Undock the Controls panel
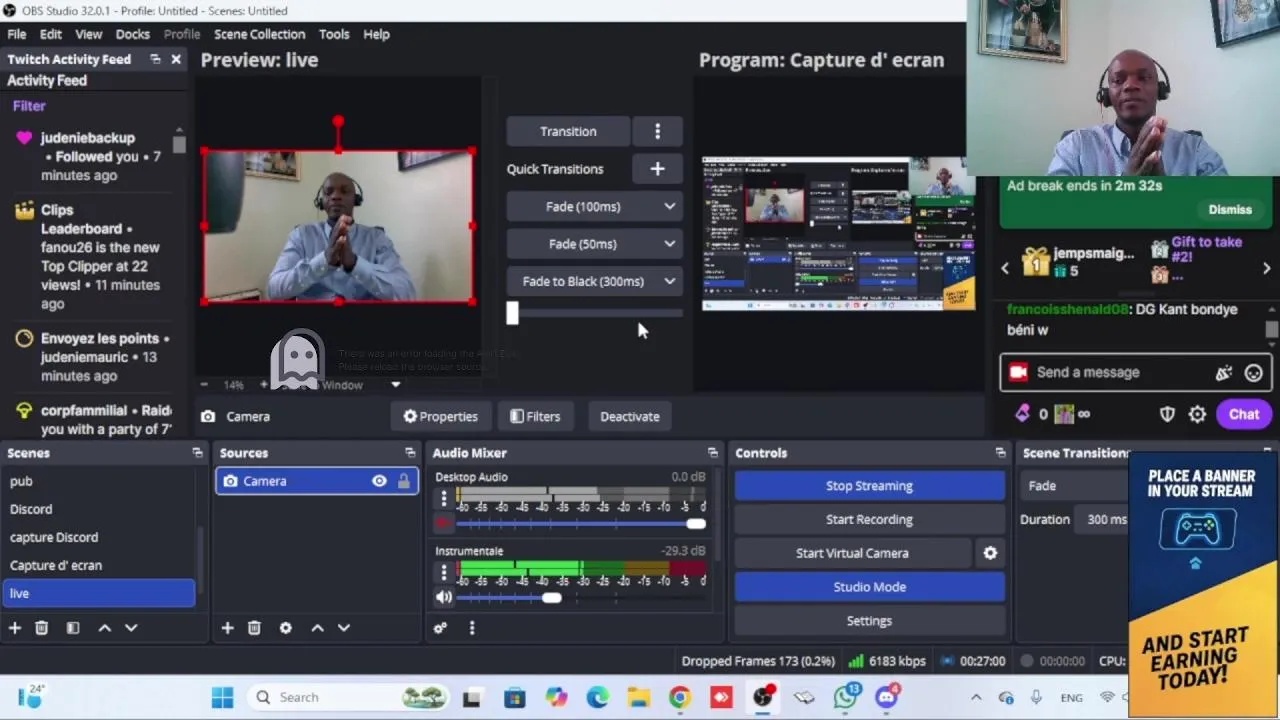Viewport: 1280px width, 720px height. pyautogui.click(x=1000, y=453)
